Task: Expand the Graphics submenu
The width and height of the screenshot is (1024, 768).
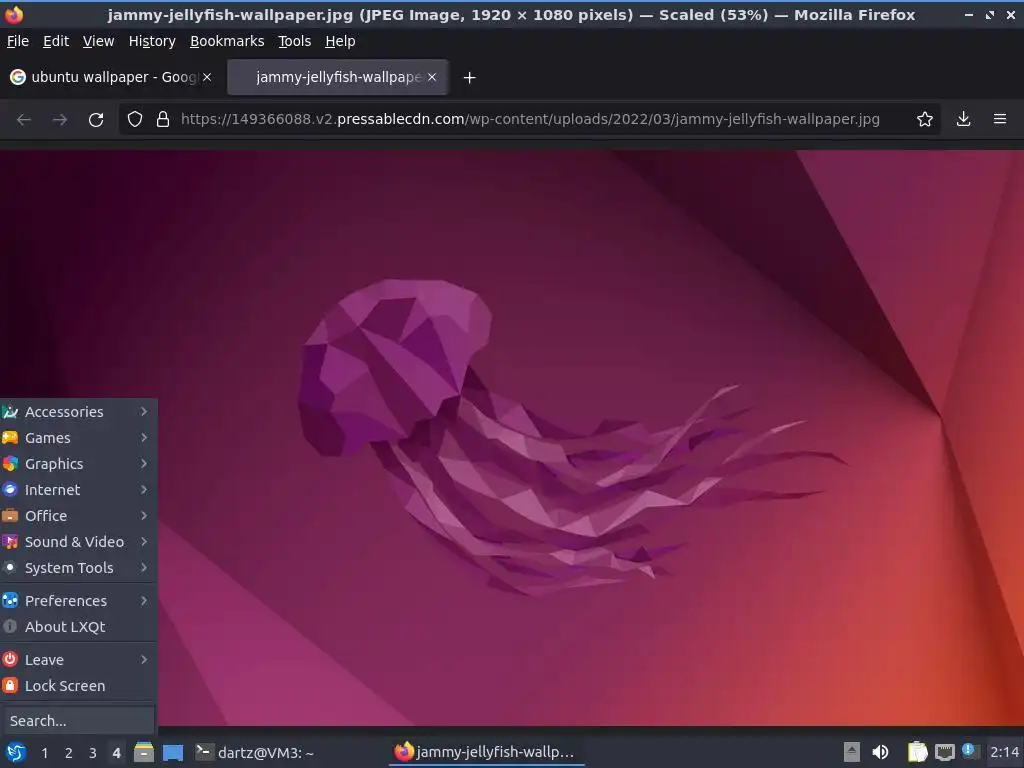Action: pos(78,464)
